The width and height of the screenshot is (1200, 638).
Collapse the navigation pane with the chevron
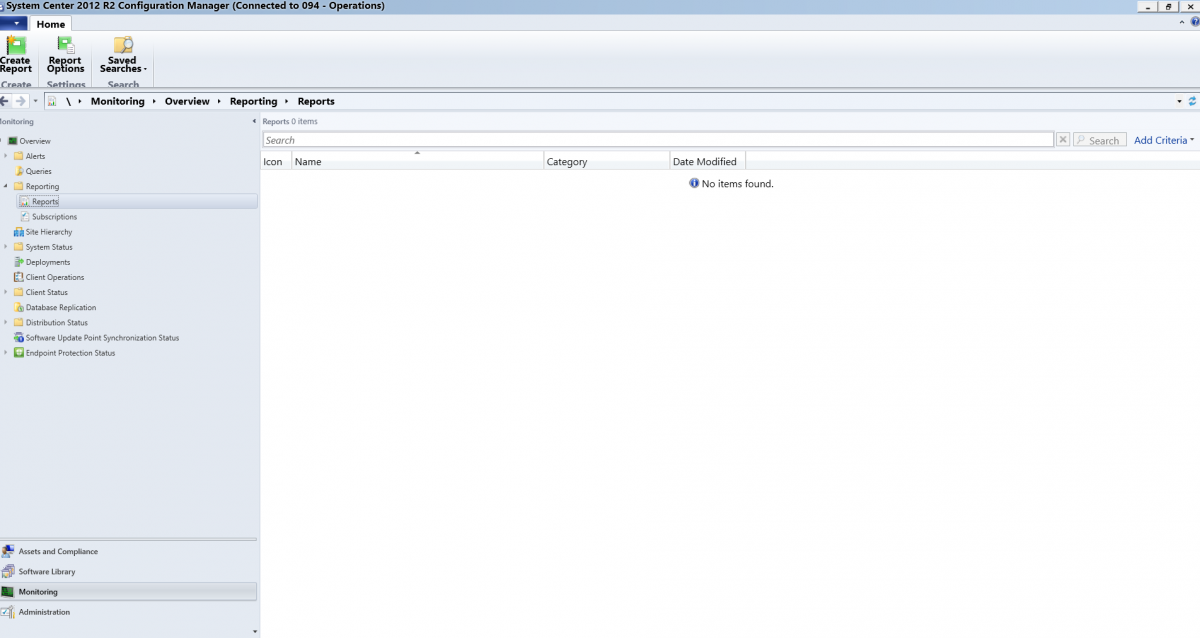click(x=254, y=121)
